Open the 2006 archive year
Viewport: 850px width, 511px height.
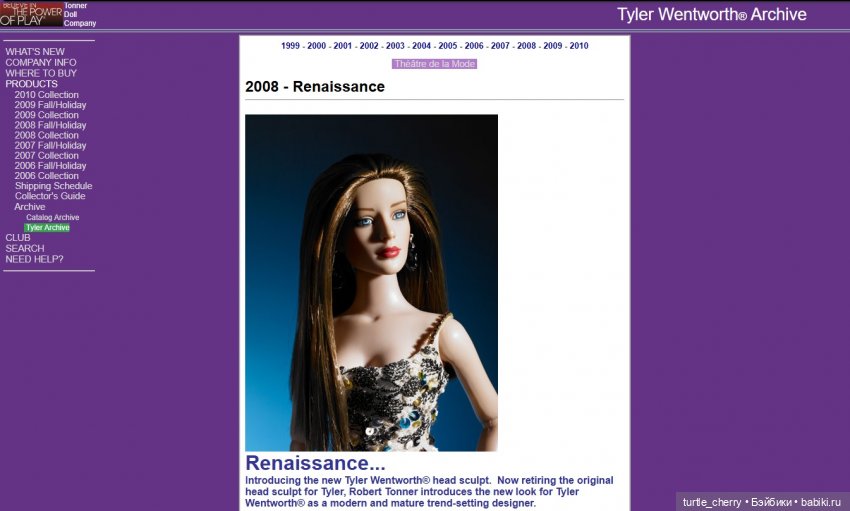pyautogui.click(x=474, y=46)
